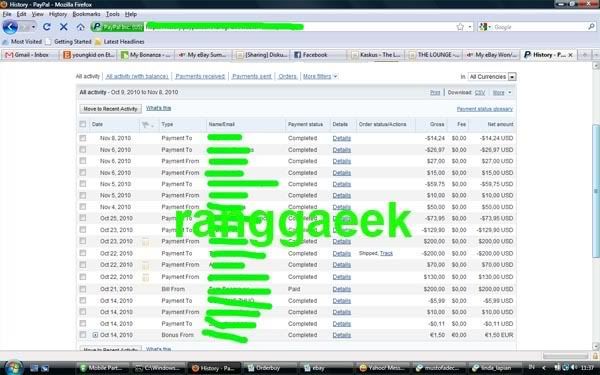Click the Firefox back arrow button
The height and width of the screenshot is (375, 600).
[x=10, y=27]
